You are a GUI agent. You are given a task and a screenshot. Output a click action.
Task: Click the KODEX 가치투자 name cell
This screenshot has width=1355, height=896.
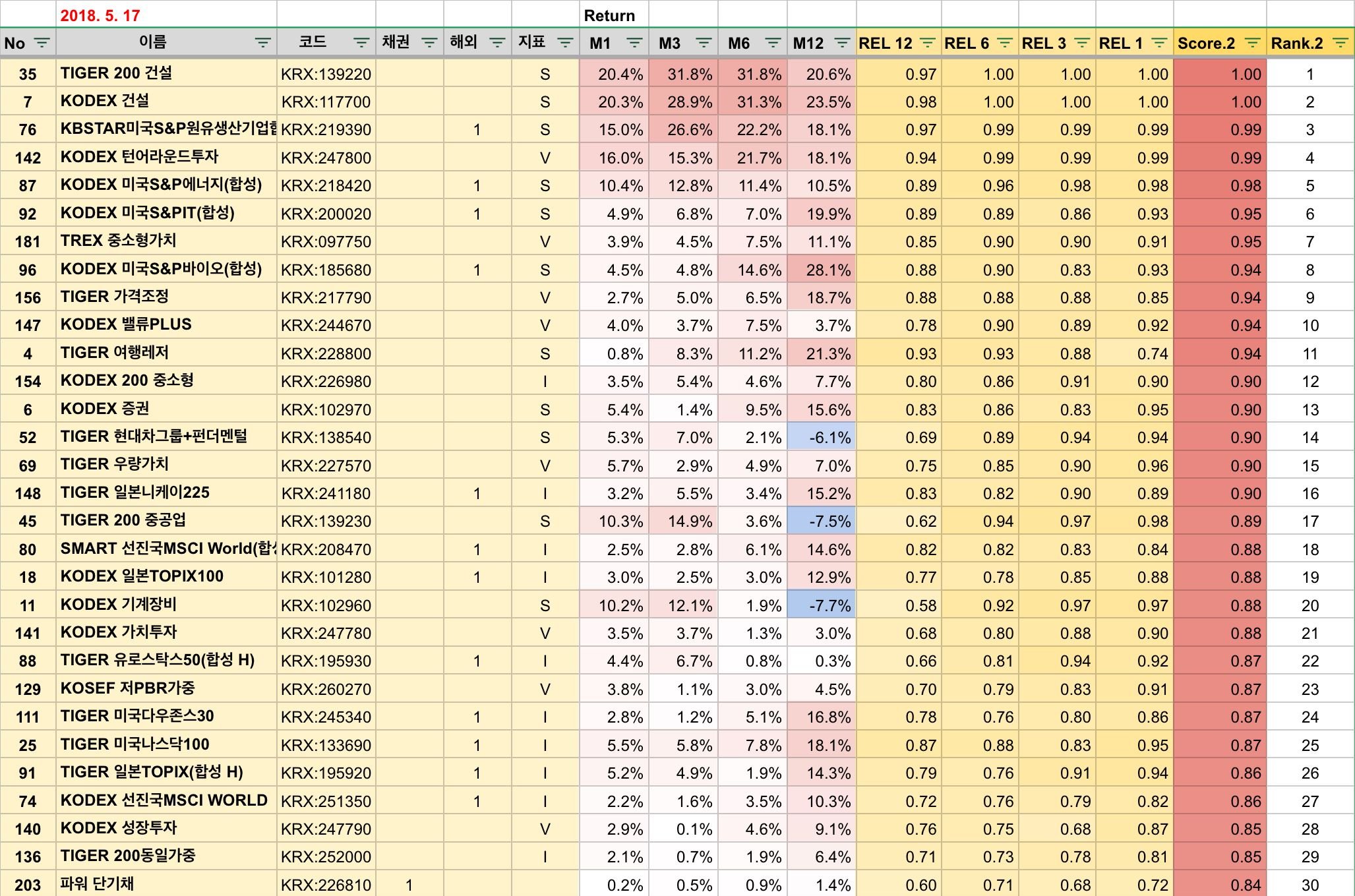[166, 633]
